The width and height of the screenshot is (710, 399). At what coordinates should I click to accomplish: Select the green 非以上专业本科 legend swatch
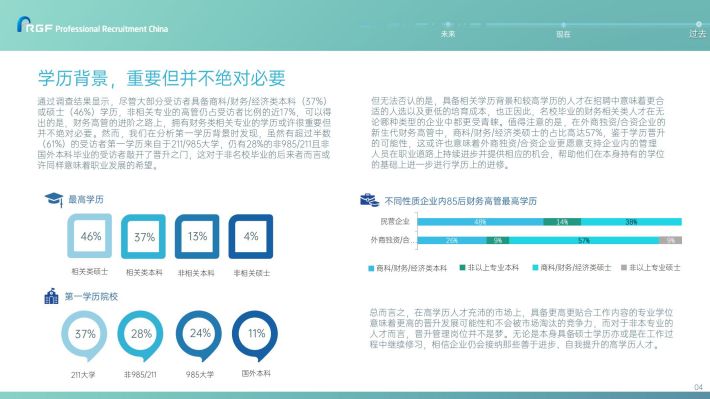pos(462,268)
